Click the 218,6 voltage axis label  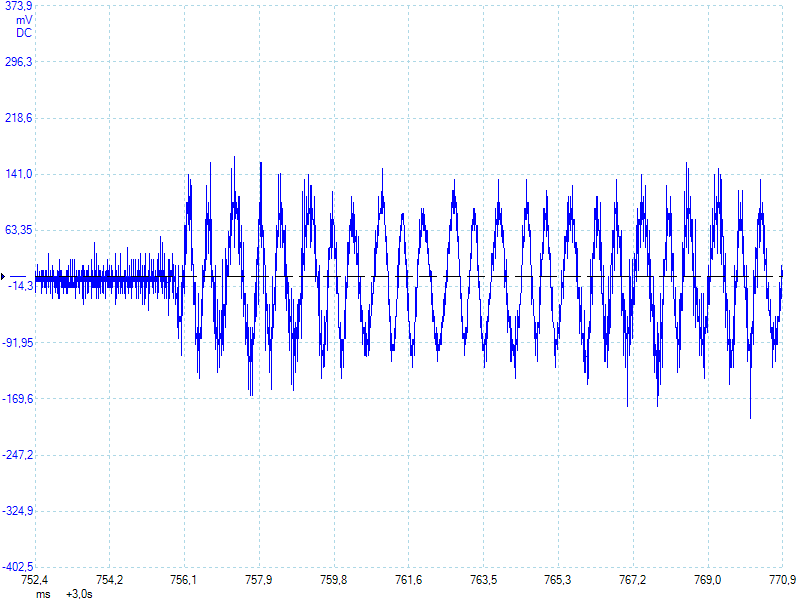coord(18,118)
